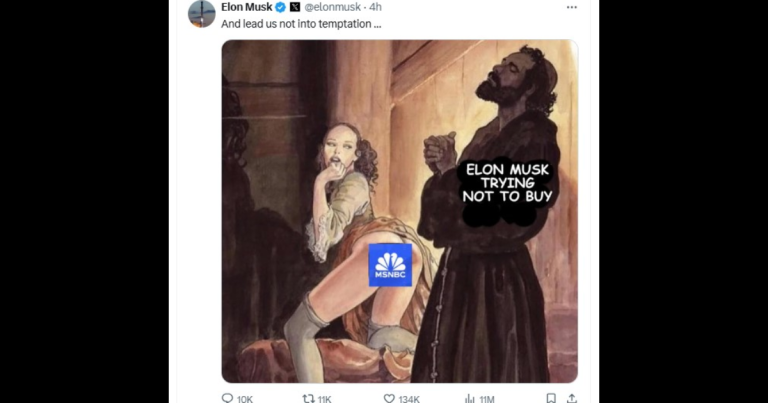Click the MSNBC logo in the image
Screen dimensions: 768x403
(x=390, y=265)
